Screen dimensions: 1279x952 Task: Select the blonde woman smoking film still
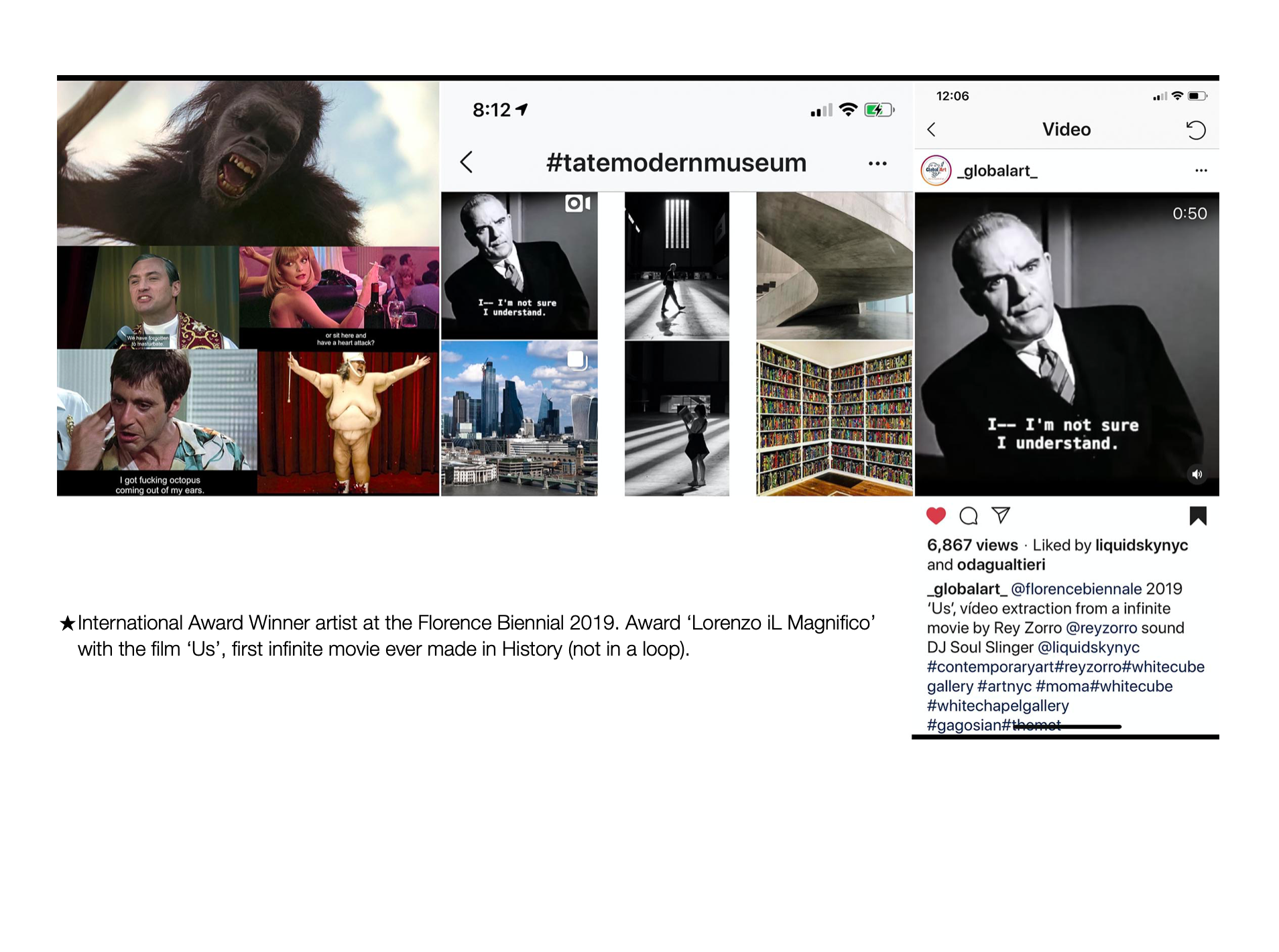tap(339, 298)
